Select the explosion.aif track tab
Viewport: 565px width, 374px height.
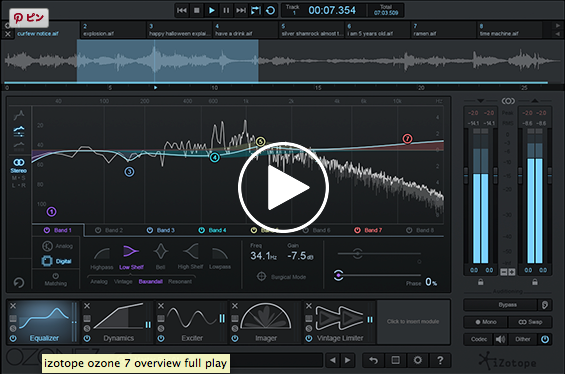click(113, 30)
